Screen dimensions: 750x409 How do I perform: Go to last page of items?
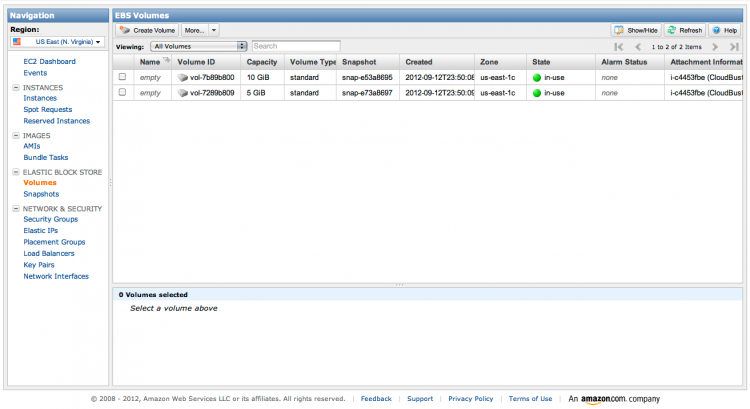(x=734, y=46)
